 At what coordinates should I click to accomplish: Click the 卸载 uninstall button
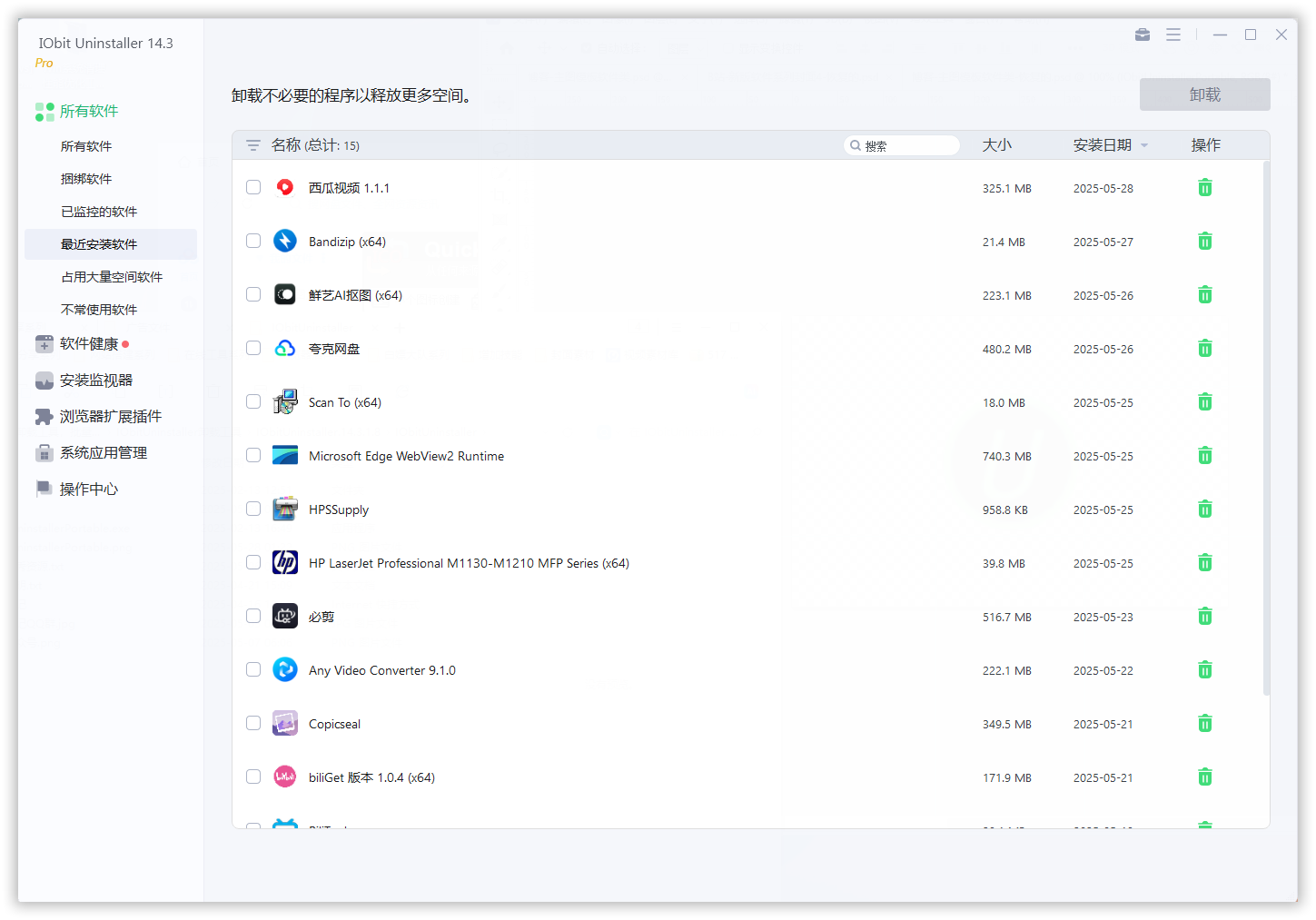(x=1205, y=94)
